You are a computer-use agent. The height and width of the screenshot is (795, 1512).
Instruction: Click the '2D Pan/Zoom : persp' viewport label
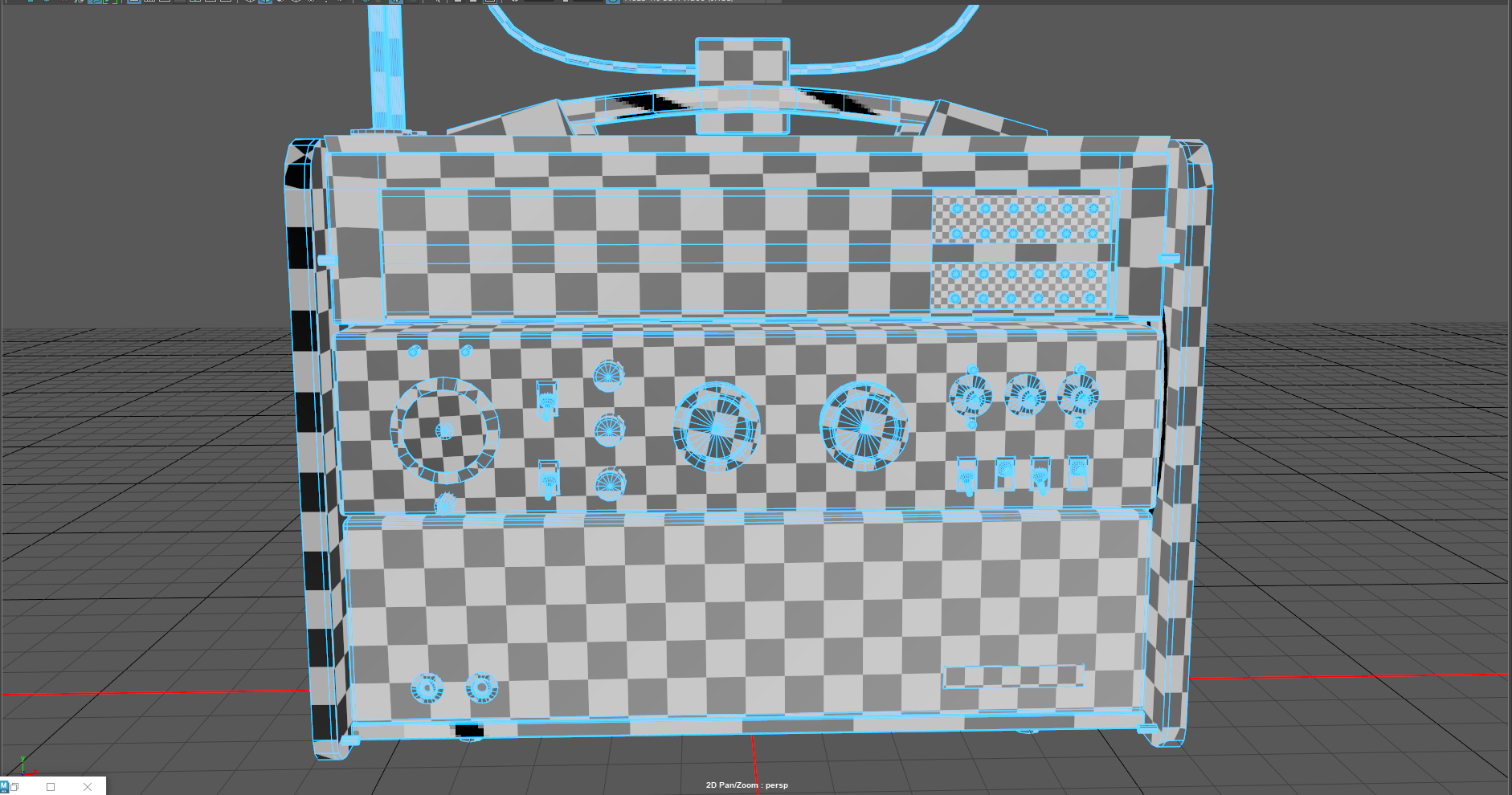click(746, 785)
